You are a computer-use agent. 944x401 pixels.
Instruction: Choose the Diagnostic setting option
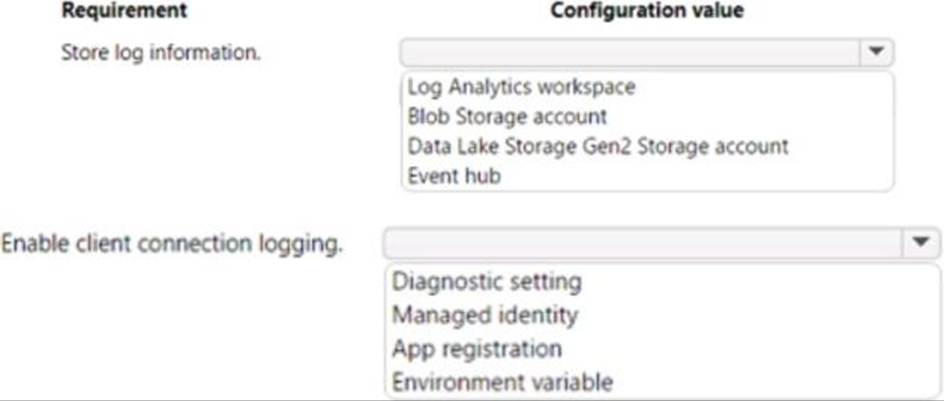(486, 282)
